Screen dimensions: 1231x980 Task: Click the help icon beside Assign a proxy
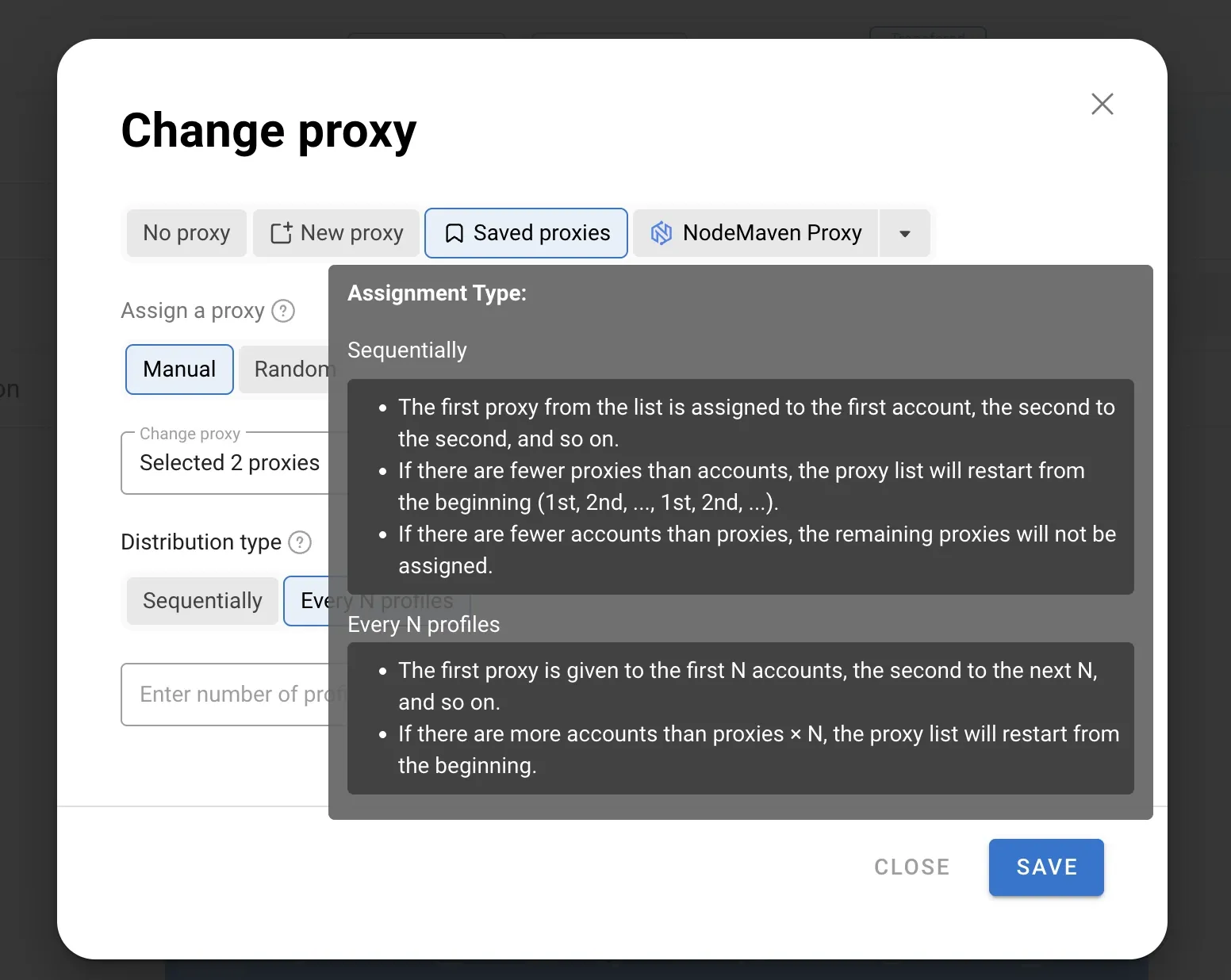click(283, 311)
